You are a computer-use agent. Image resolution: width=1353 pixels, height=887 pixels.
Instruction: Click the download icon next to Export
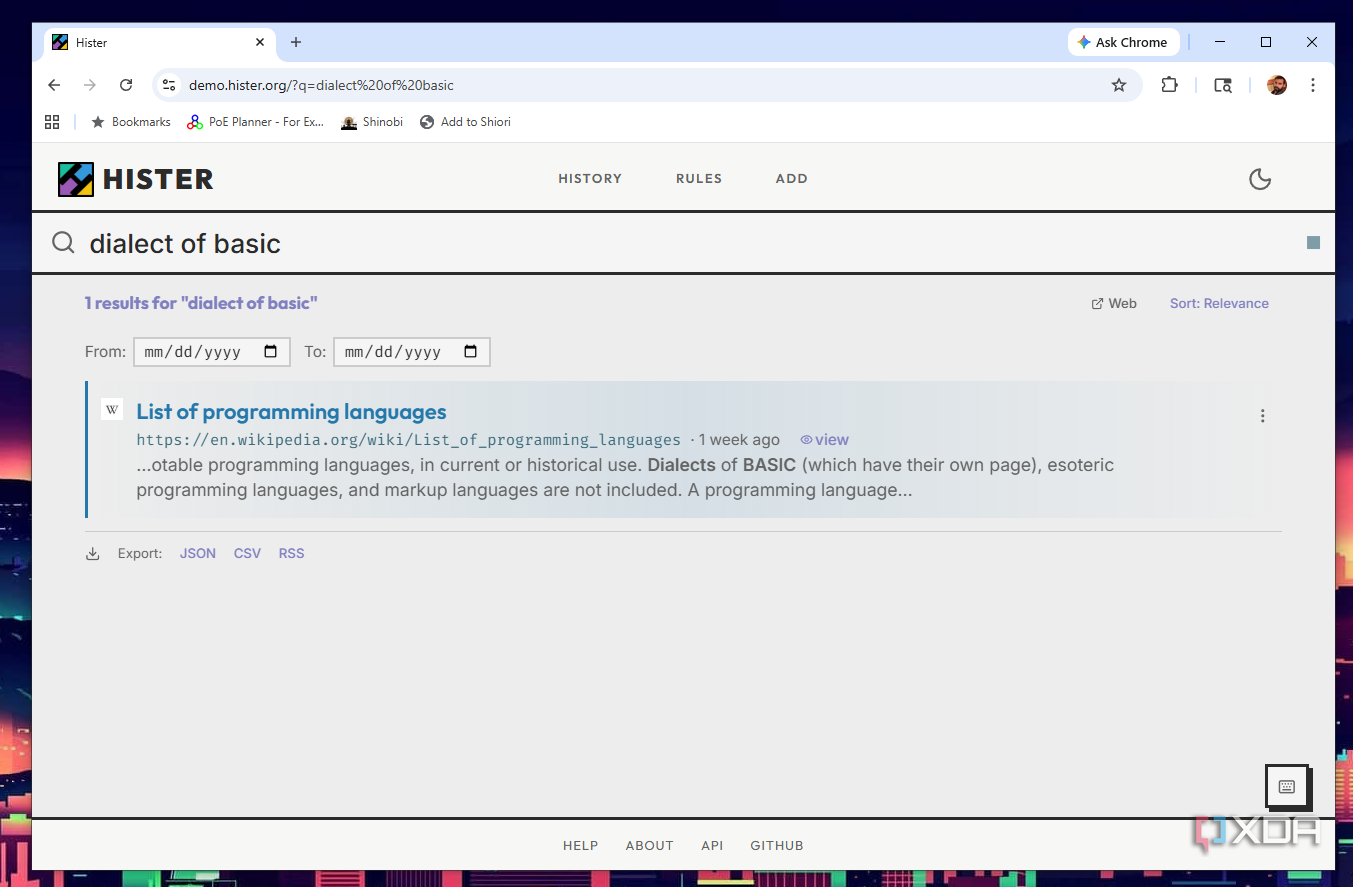pyautogui.click(x=93, y=554)
